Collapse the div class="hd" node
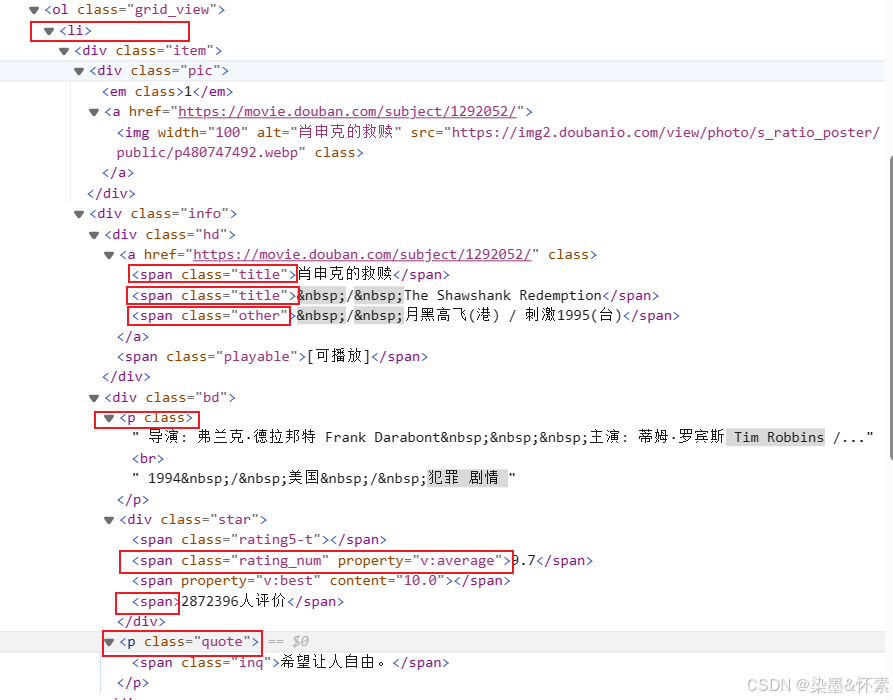Viewport: 893px width, 700px height. pos(94,235)
